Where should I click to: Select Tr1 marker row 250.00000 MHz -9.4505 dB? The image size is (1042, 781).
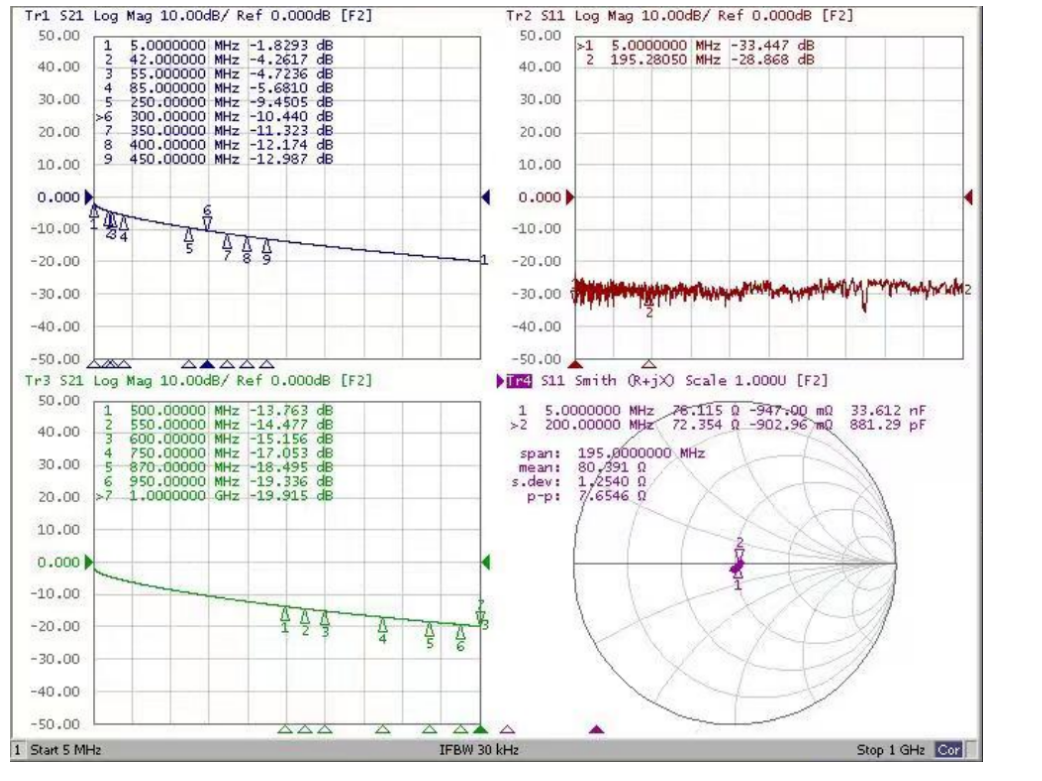[x=217, y=102]
